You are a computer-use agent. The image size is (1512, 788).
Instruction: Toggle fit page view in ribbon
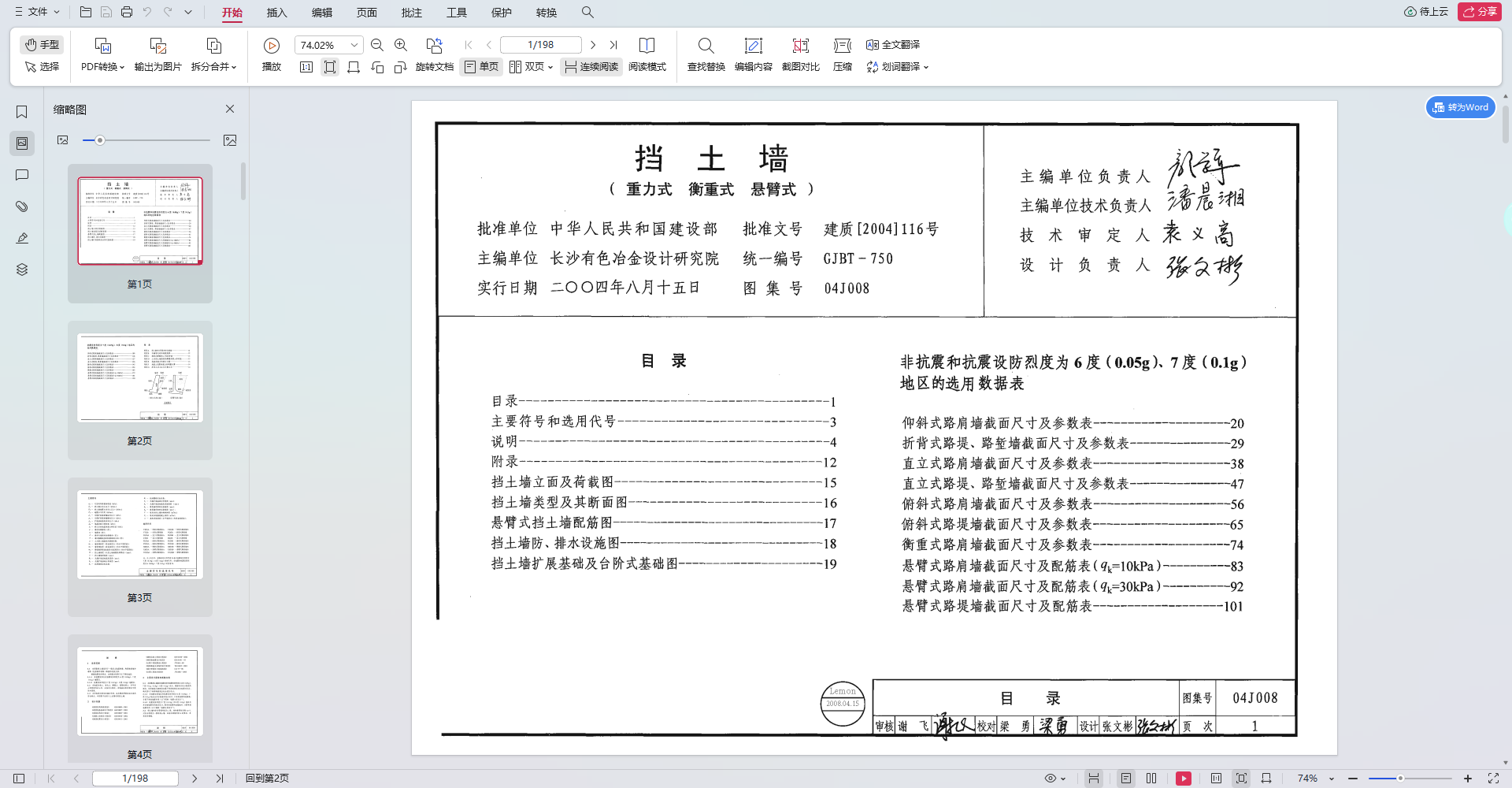(330, 67)
